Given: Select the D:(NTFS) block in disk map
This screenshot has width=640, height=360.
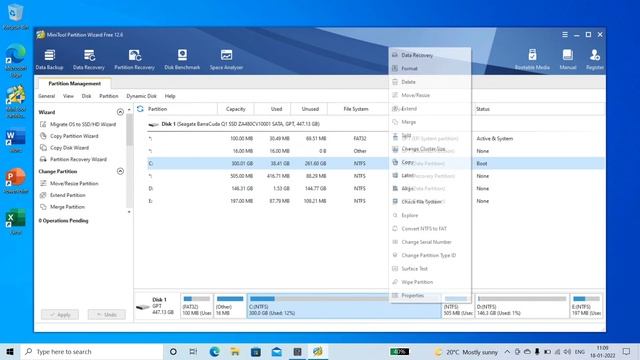Looking at the screenshot, I should 522,305.
